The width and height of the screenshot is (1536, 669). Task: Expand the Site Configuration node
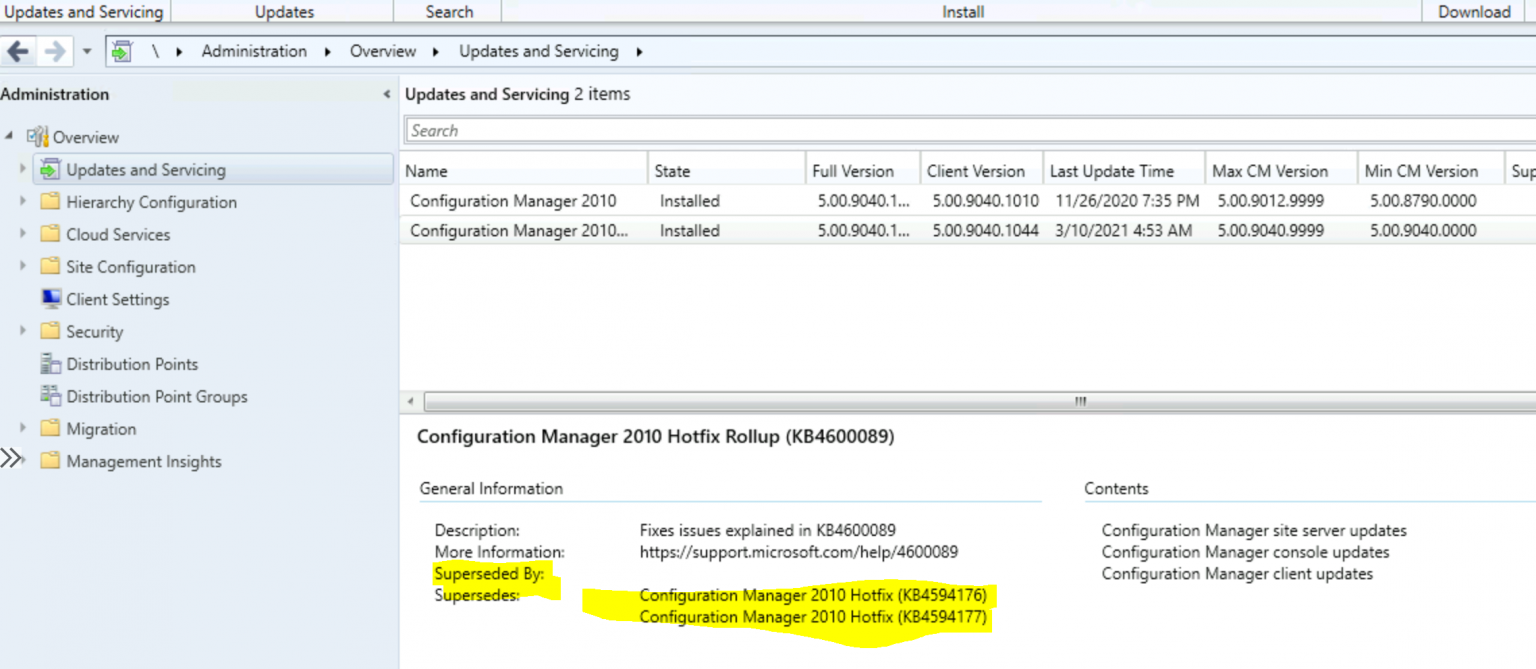pos(22,266)
